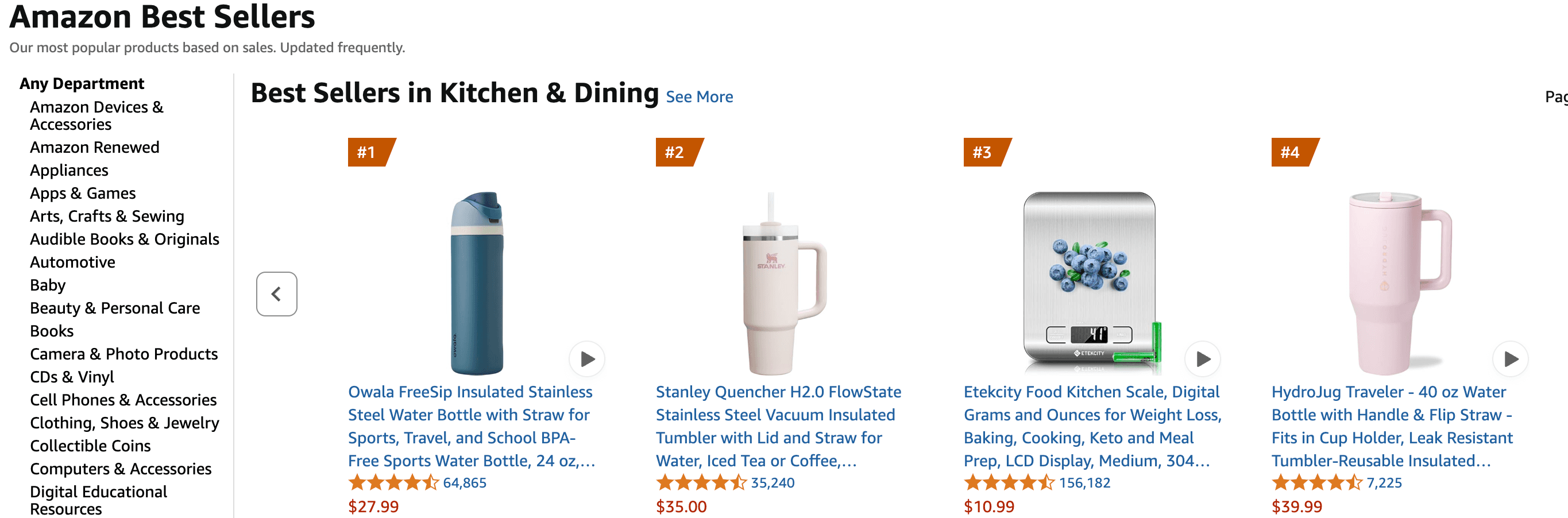The height and width of the screenshot is (518, 1568).
Task: Select the Appliances department filter
Action: coord(69,171)
